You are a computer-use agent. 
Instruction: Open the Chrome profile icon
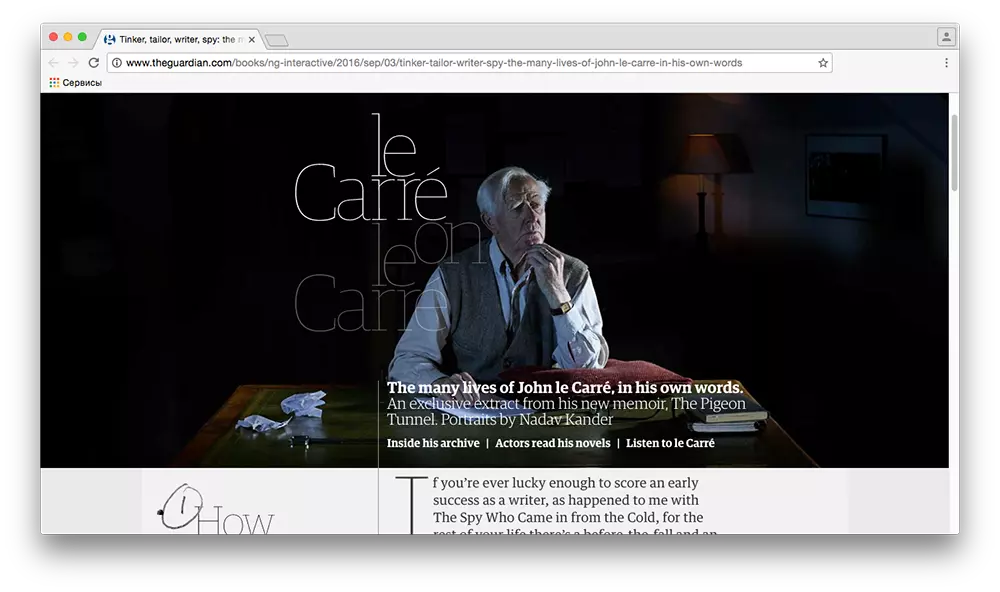pyautogui.click(x=945, y=37)
